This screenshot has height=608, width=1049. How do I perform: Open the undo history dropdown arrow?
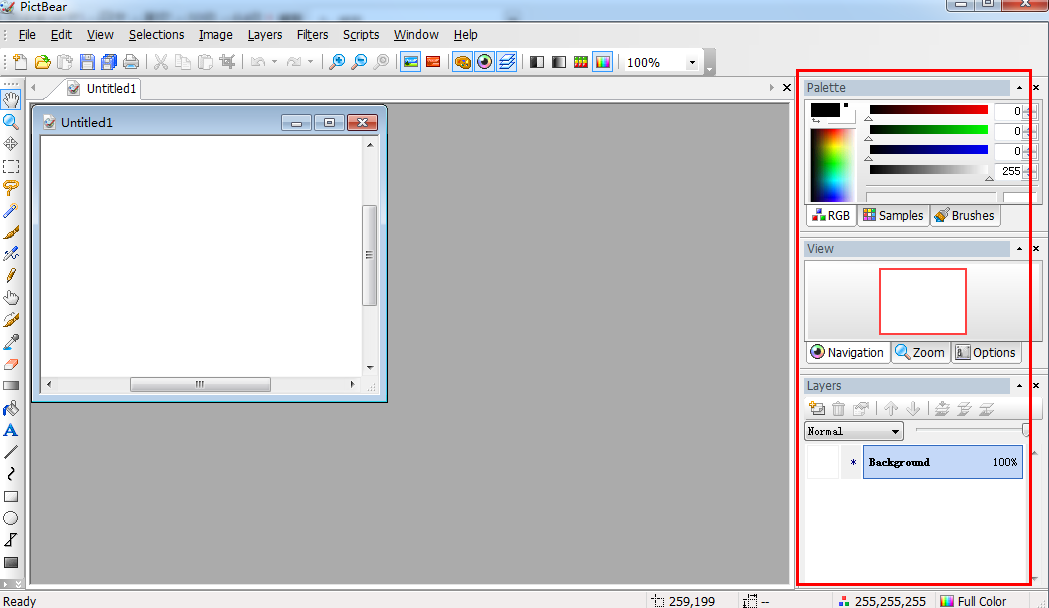coord(274,62)
